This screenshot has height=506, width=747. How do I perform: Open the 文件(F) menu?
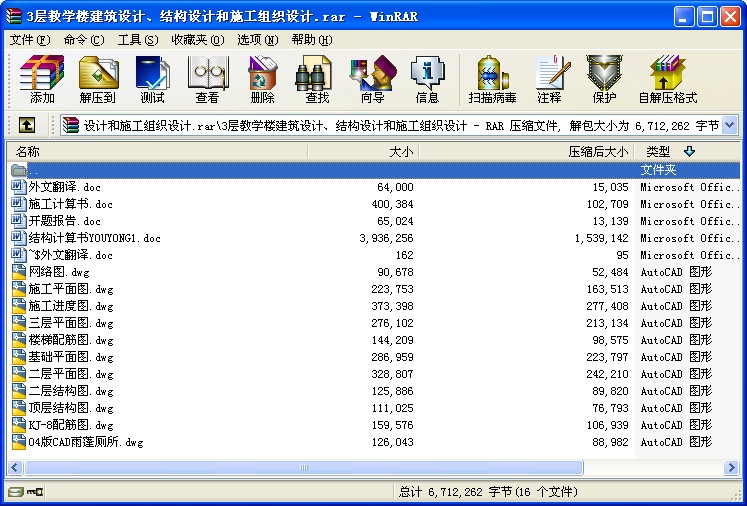[x=29, y=40]
